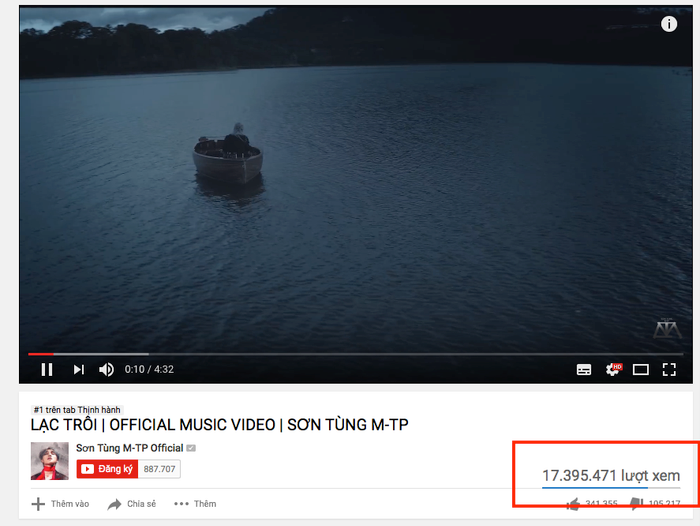Click the subscriber count 887.707
This screenshot has height=526, width=700.
click(x=159, y=469)
